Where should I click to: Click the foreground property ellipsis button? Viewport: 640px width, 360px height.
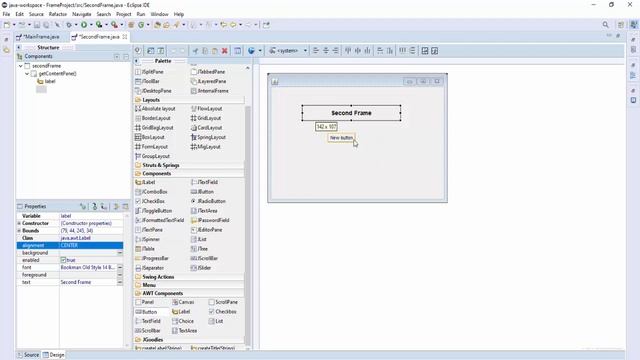pyautogui.click(x=120, y=275)
